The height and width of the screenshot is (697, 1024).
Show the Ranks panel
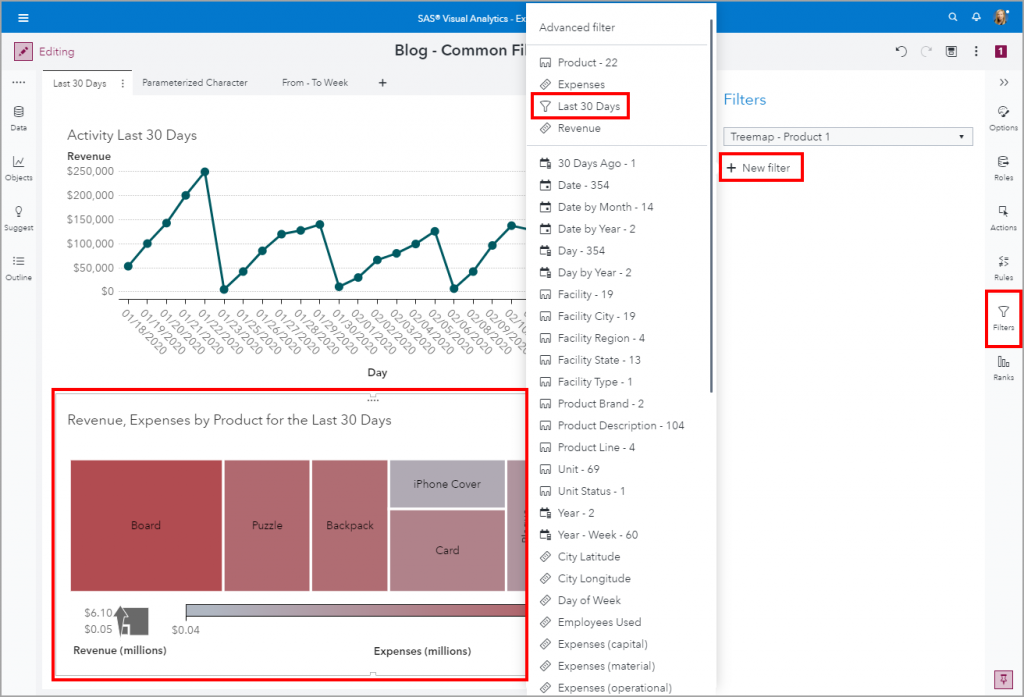[x=1003, y=370]
